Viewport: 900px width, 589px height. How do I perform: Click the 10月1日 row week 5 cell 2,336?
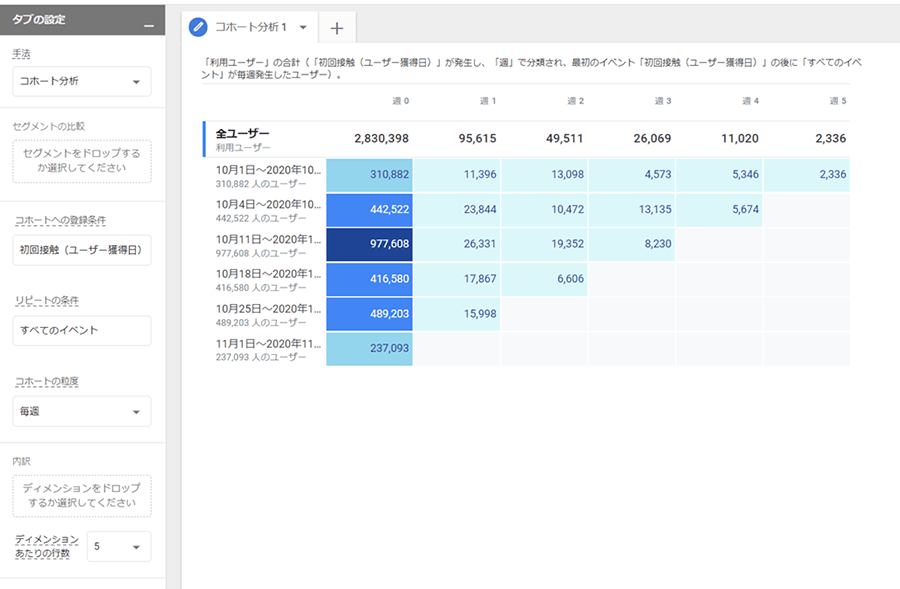[x=807, y=175]
